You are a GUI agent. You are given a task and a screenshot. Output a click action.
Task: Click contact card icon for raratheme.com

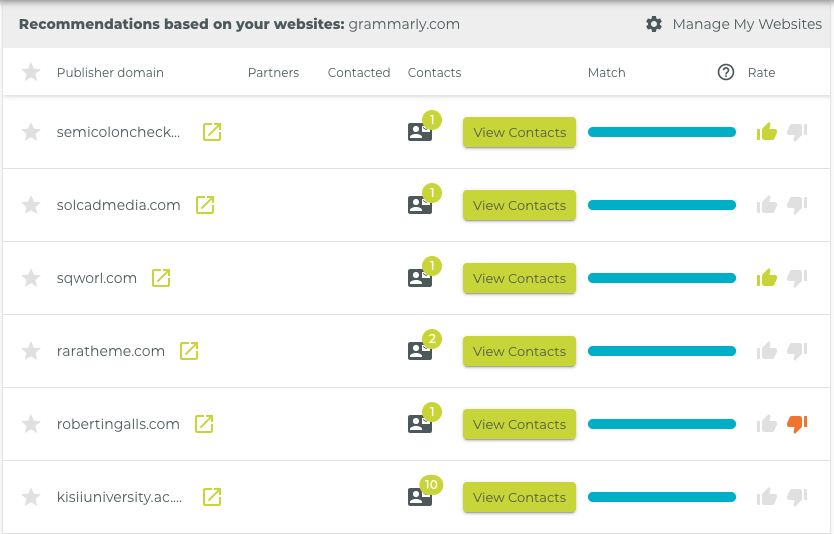click(x=420, y=351)
